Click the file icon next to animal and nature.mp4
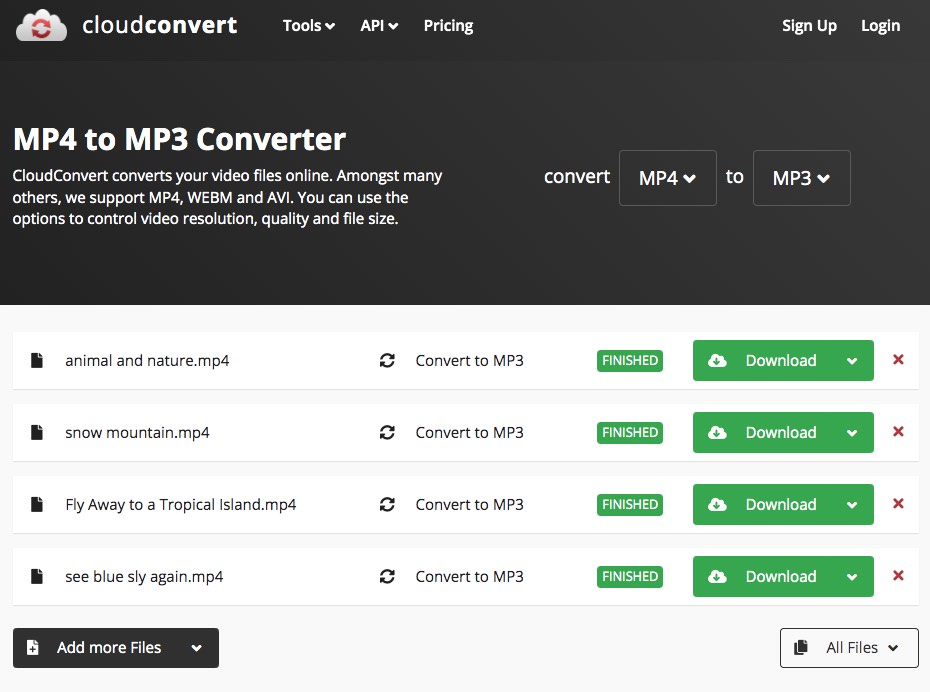The width and height of the screenshot is (930, 692). 37,360
